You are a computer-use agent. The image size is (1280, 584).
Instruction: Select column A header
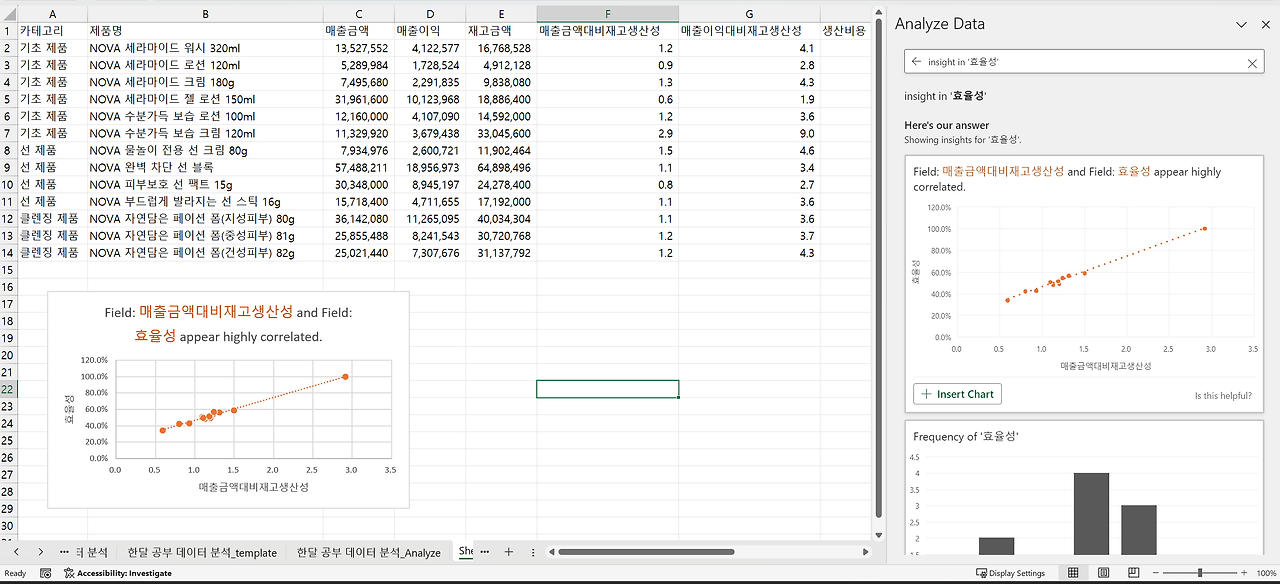[52, 14]
